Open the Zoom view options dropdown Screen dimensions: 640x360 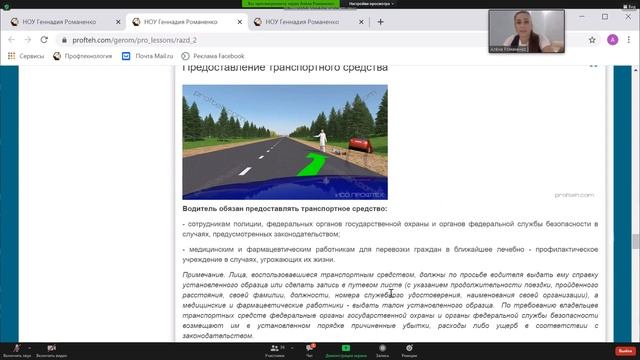(371, 4)
